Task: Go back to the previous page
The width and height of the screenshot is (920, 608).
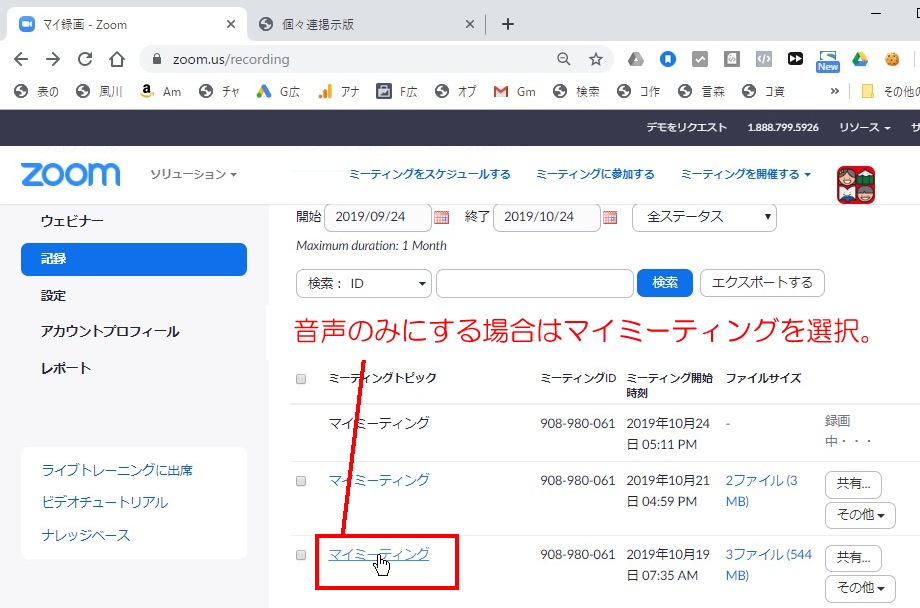Action: point(21,59)
